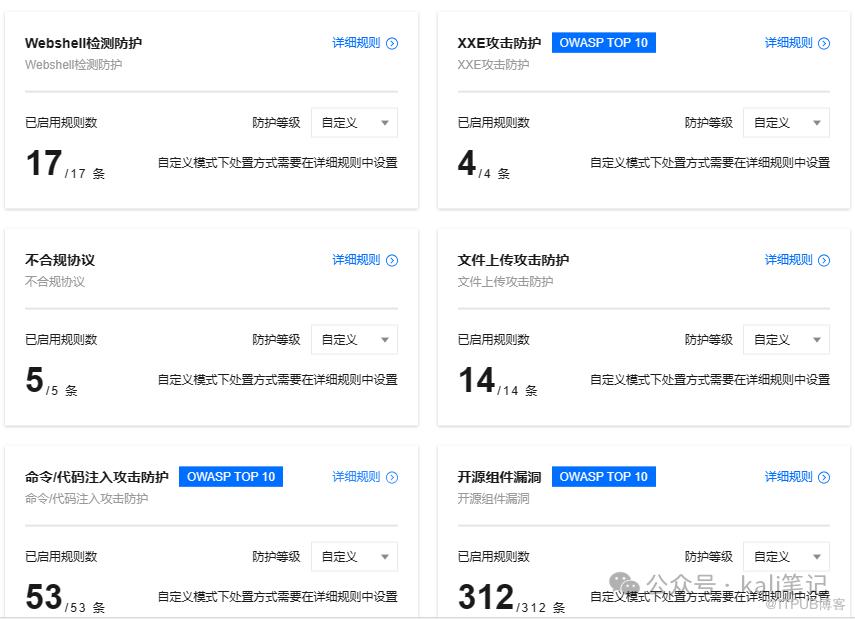Open the 防护等级 dropdown for Webshell检测防护
855x619 pixels.
tap(354, 123)
